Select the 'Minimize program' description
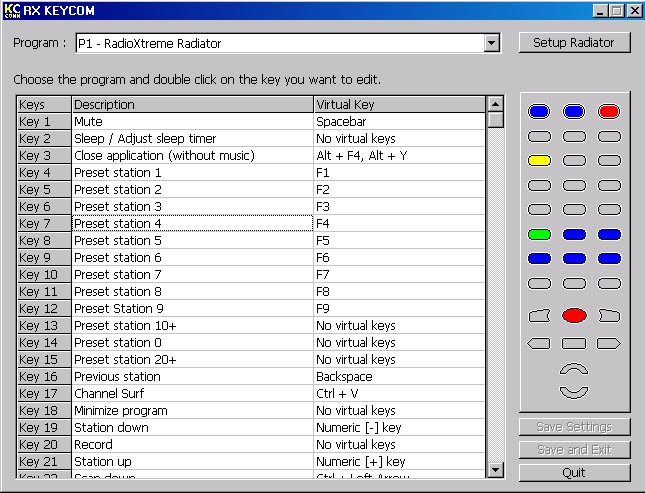645x493 pixels. click(x=193, y=410)
